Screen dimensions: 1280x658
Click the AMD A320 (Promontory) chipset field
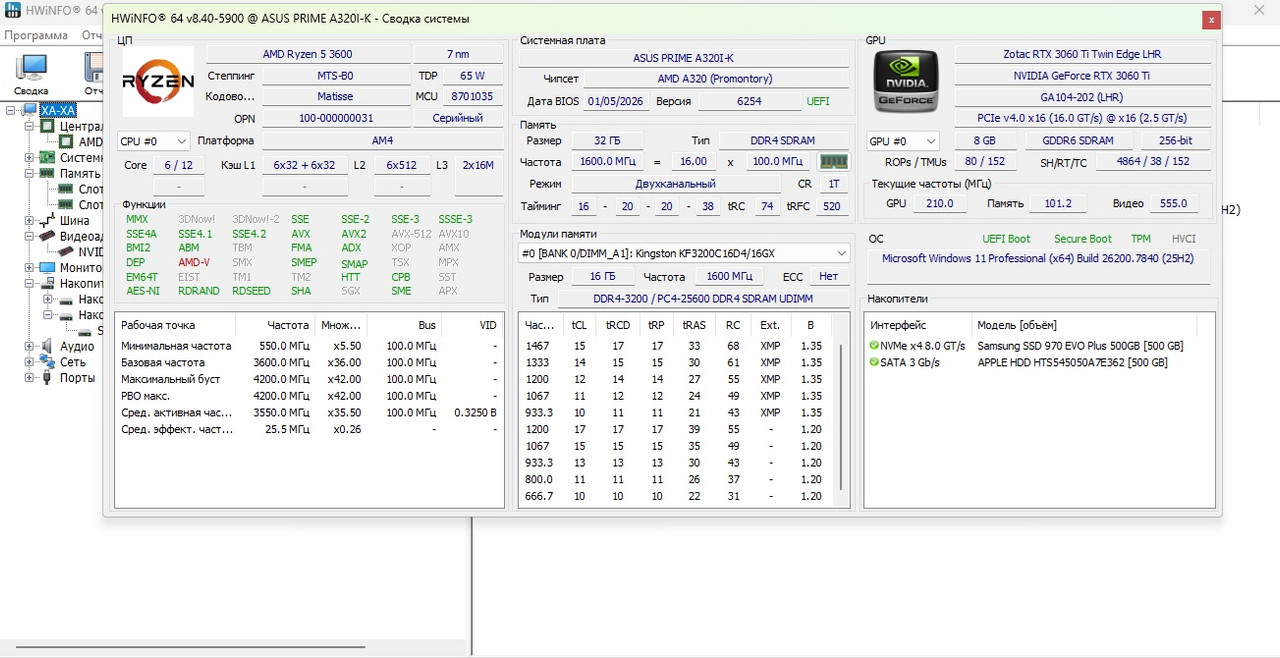[x=715, y=79]
